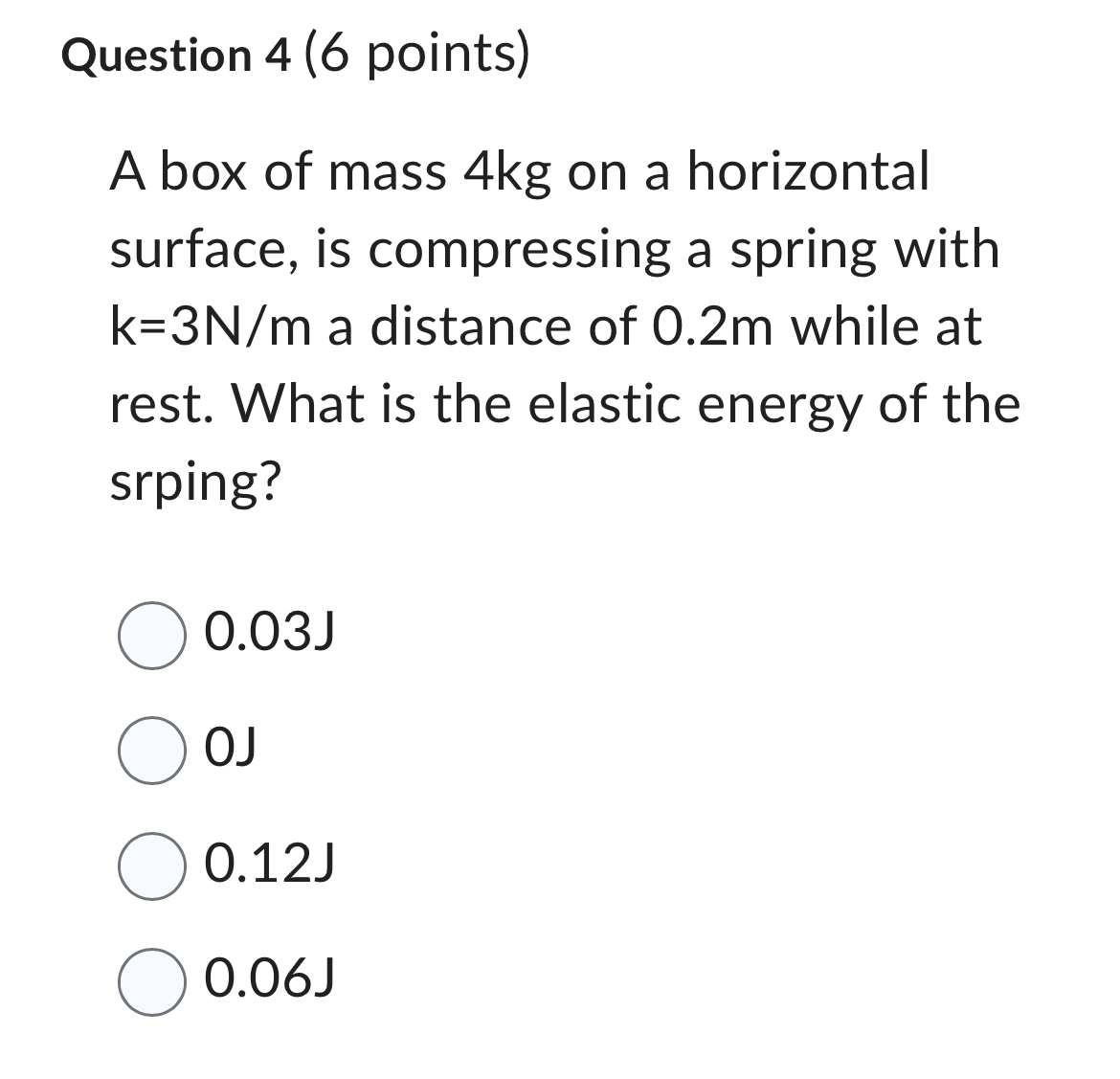Click the radio button beside 0.03J

(150, 634)
